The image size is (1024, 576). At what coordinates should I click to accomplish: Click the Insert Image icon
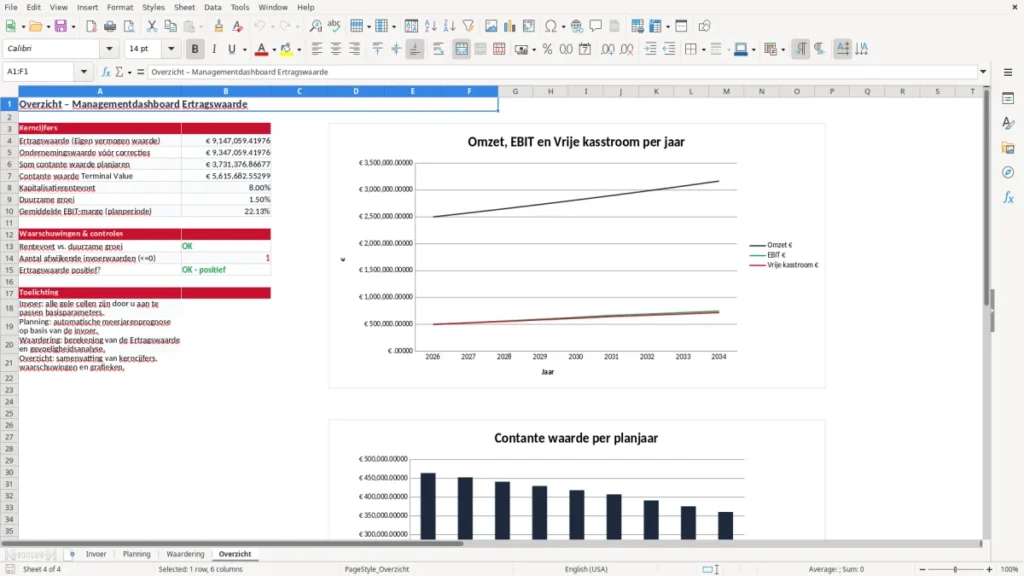click(491, 26)
